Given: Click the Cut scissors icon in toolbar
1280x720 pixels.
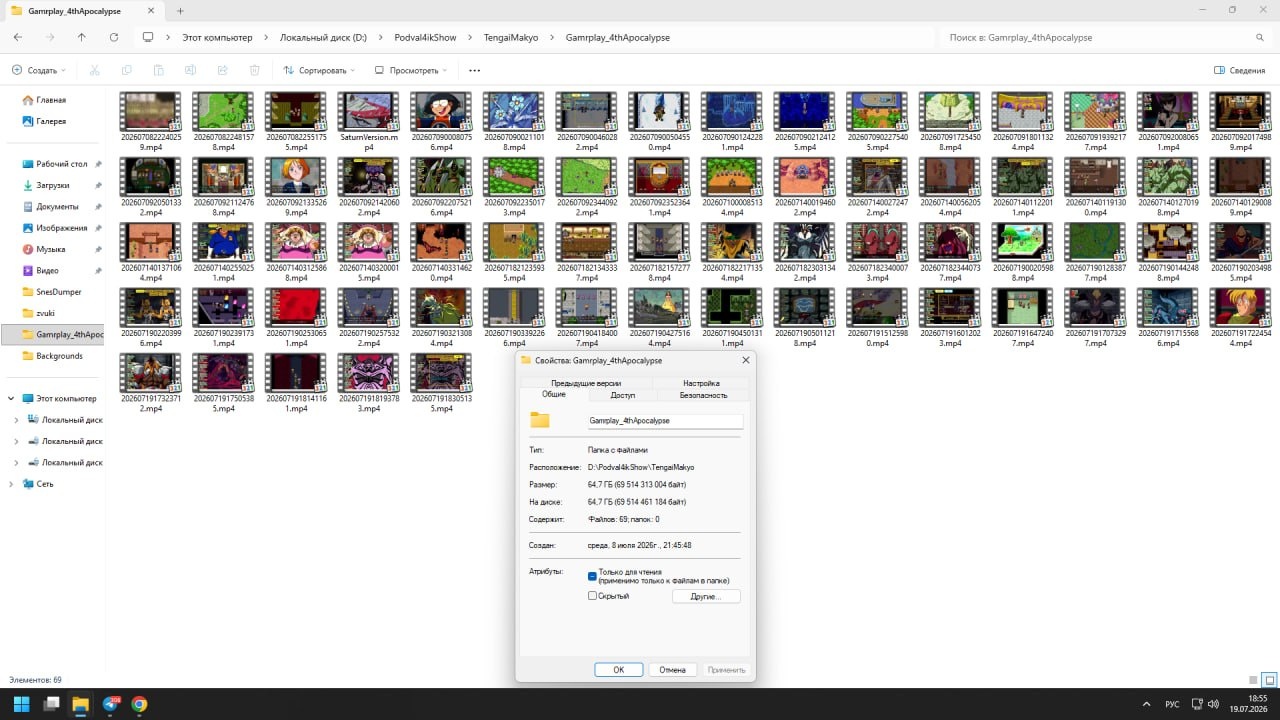Looking at the screenshot, I should tap(94, 70).
